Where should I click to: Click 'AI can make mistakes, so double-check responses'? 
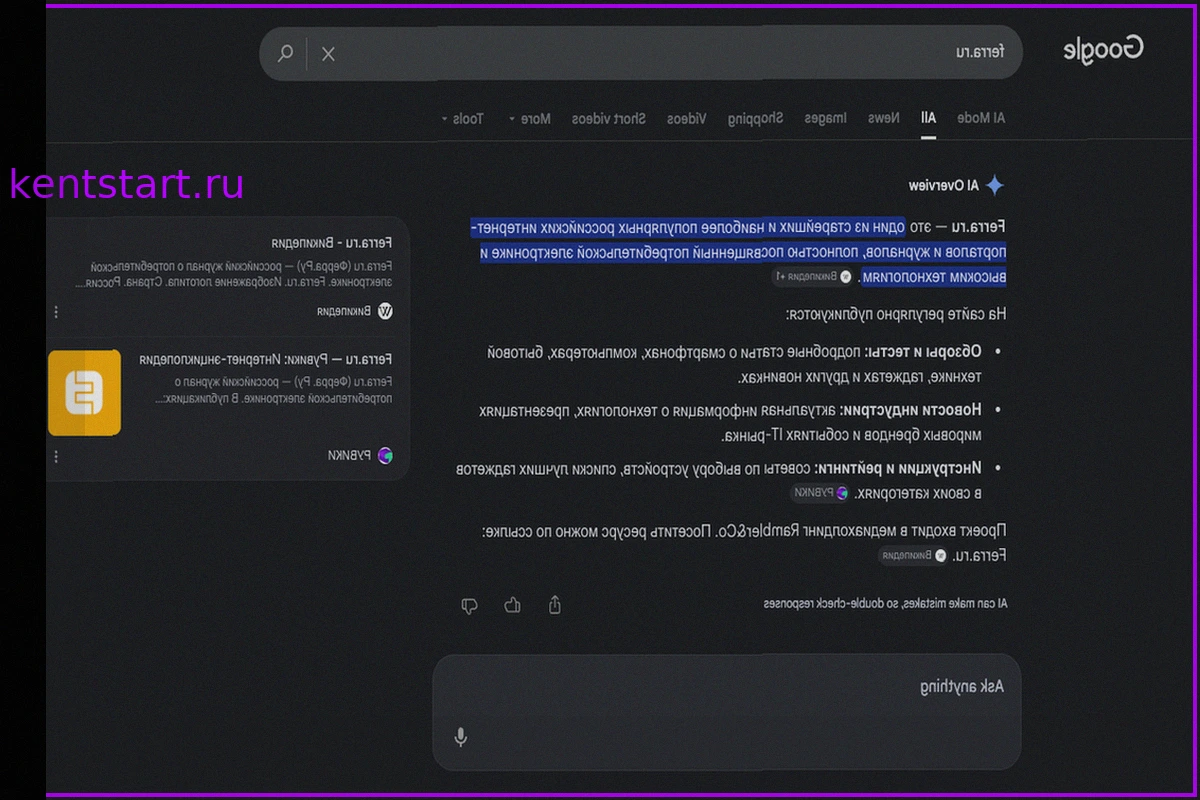(x=886, y=604)
